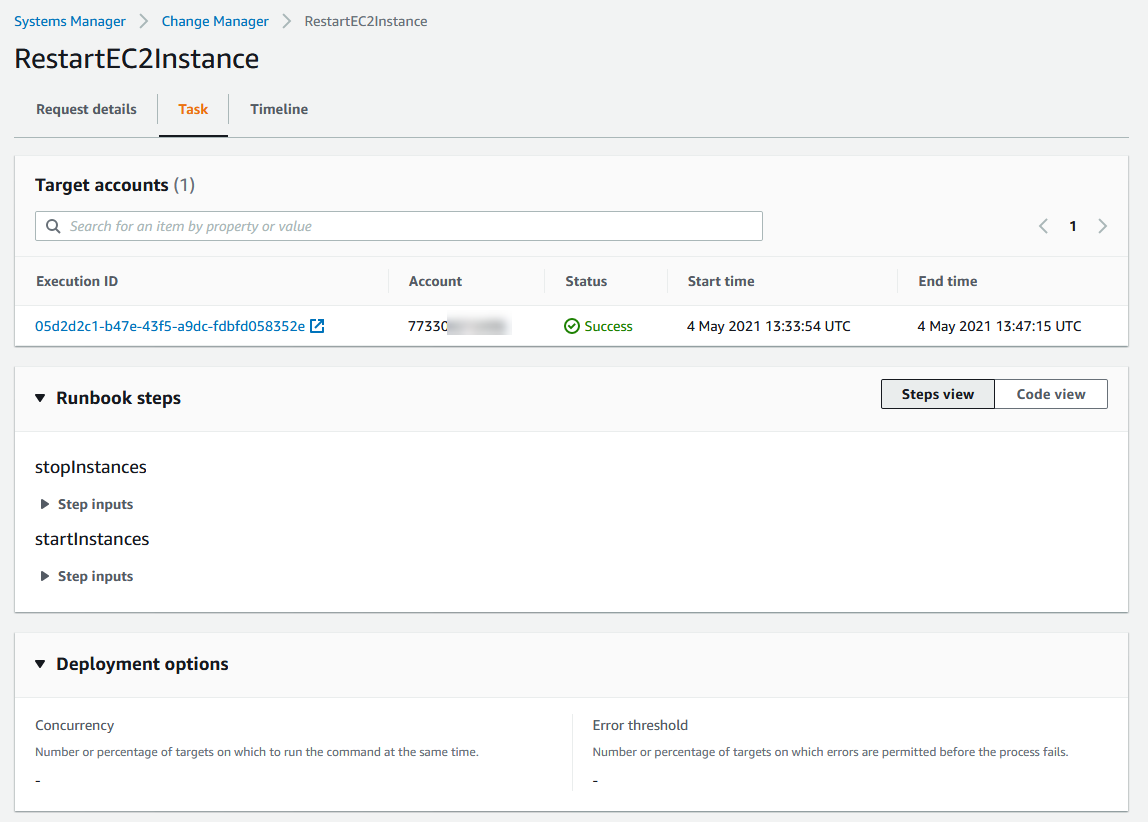Click the search magnifier icon
The height and width of the screenshot is (822, 1148).
tap(53, 226)
